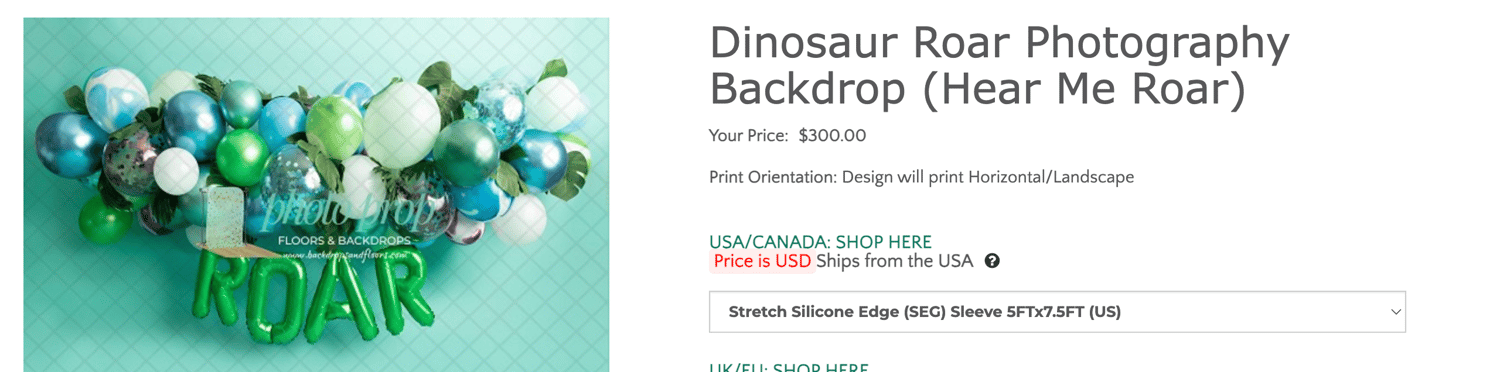Image resolution: width=1500 pixels, height=372 pixels.
Task: Click the chevron arrow on the size dropdown
Action: click(1396, 312)
